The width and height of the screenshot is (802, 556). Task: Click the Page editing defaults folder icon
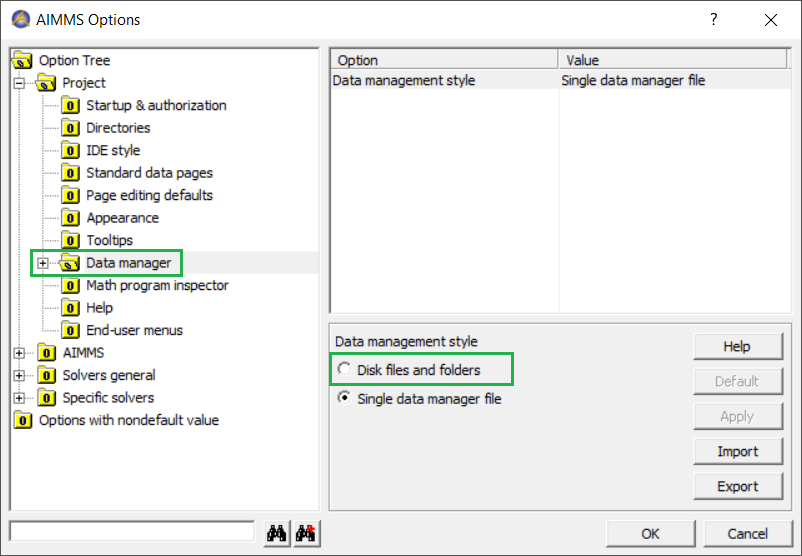pos(70,195)
